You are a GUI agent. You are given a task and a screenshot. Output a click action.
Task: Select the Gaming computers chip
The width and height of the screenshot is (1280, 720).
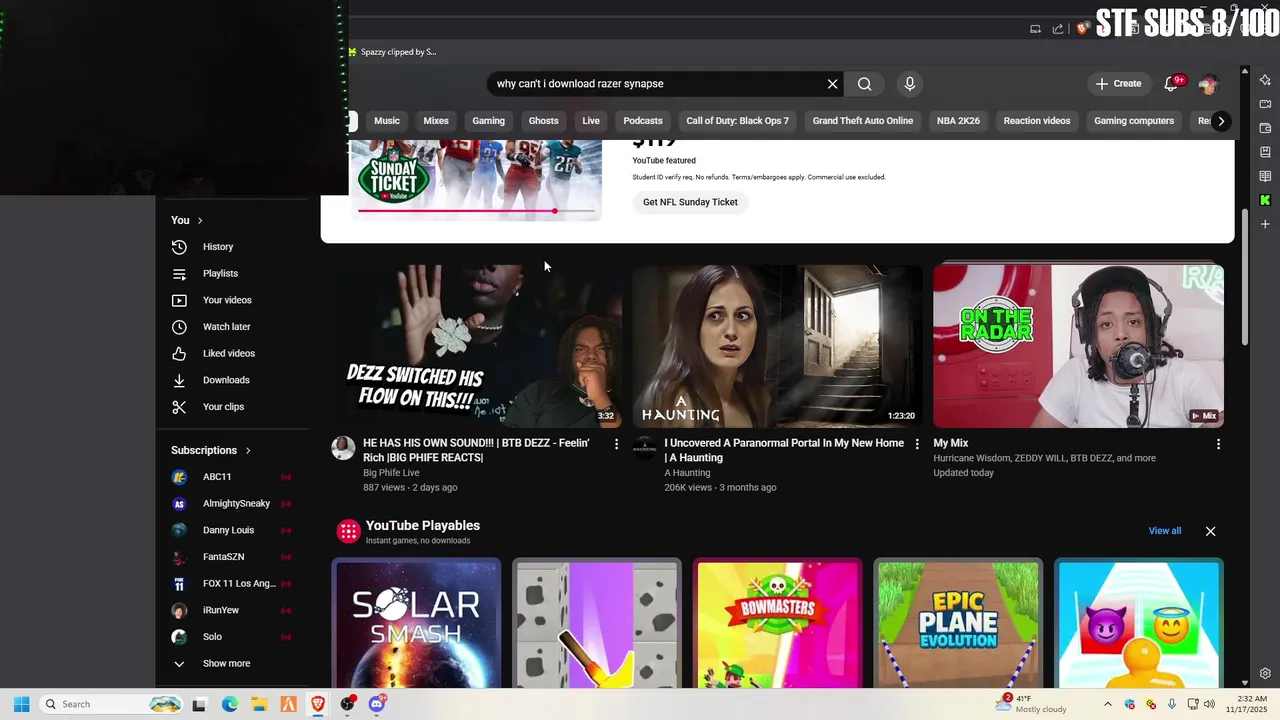[x=1134, y=121]
